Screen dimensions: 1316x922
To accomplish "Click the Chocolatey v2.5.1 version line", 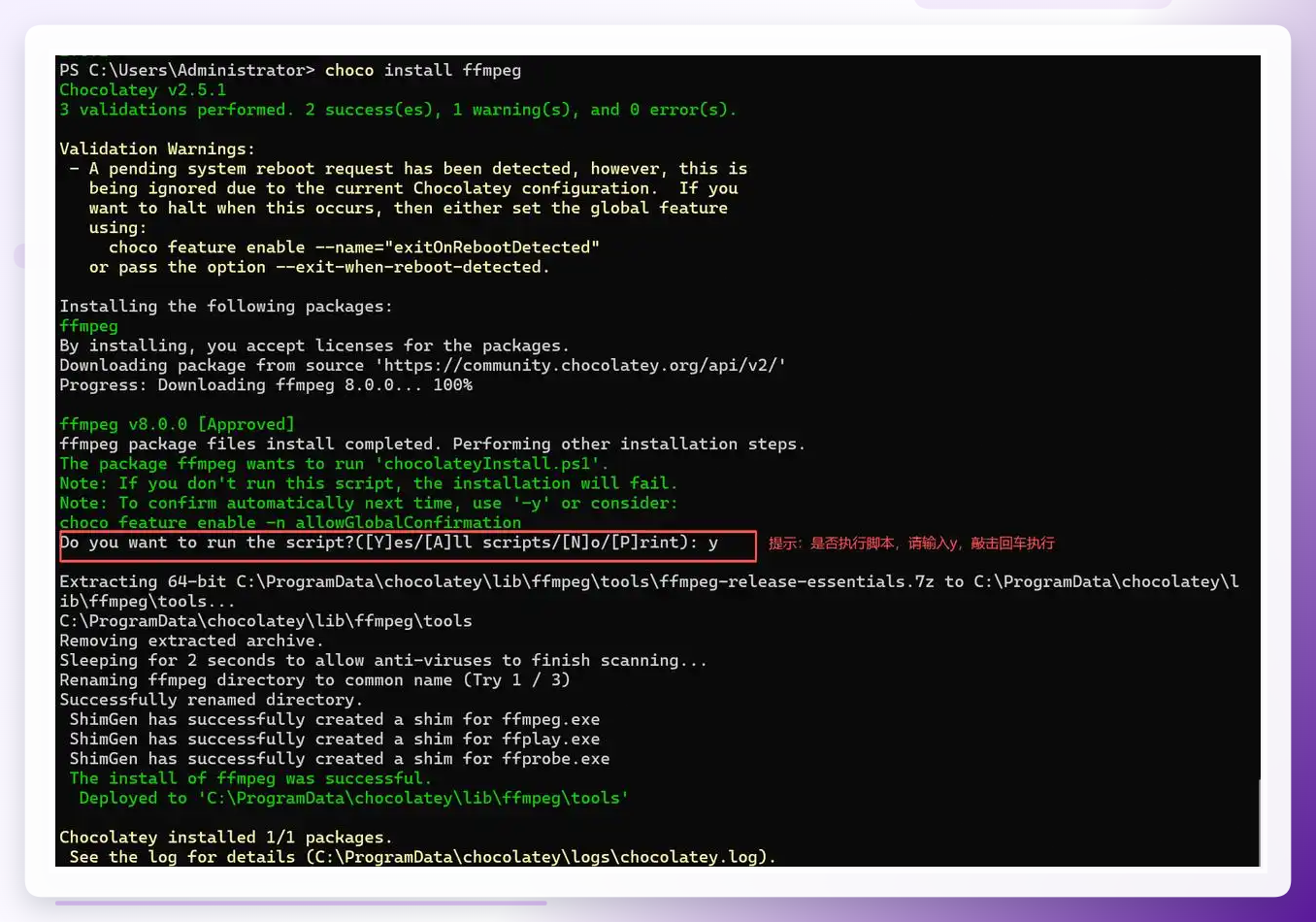I will 143,90.
